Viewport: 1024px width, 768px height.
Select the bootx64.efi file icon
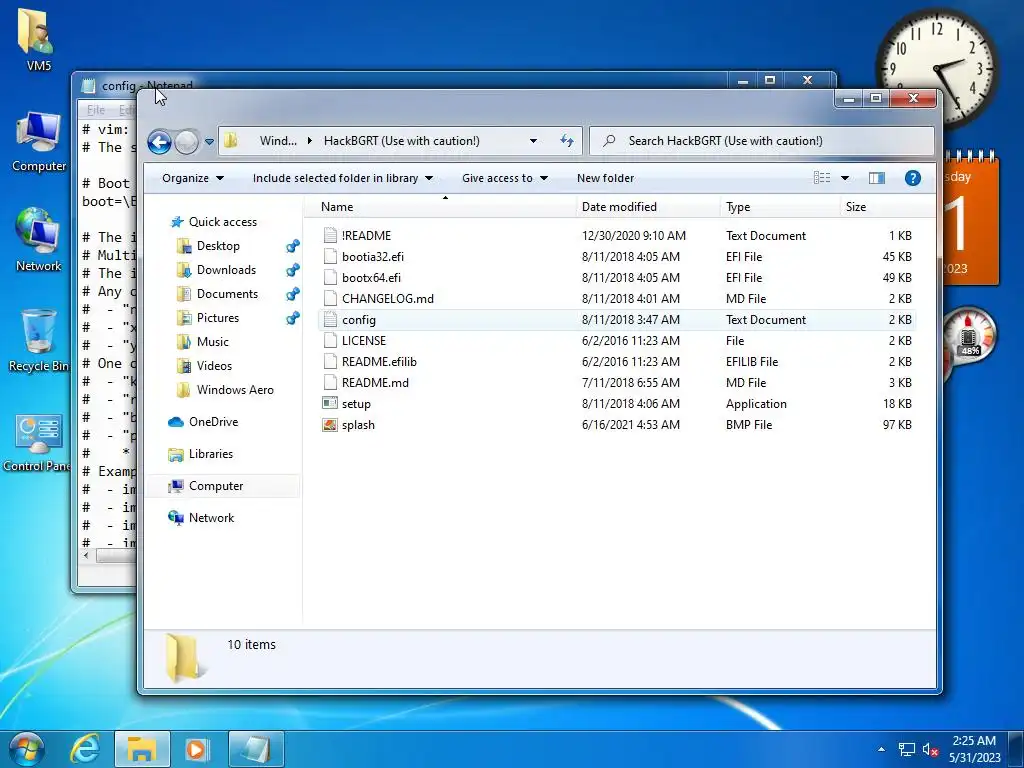coord(330,278)
